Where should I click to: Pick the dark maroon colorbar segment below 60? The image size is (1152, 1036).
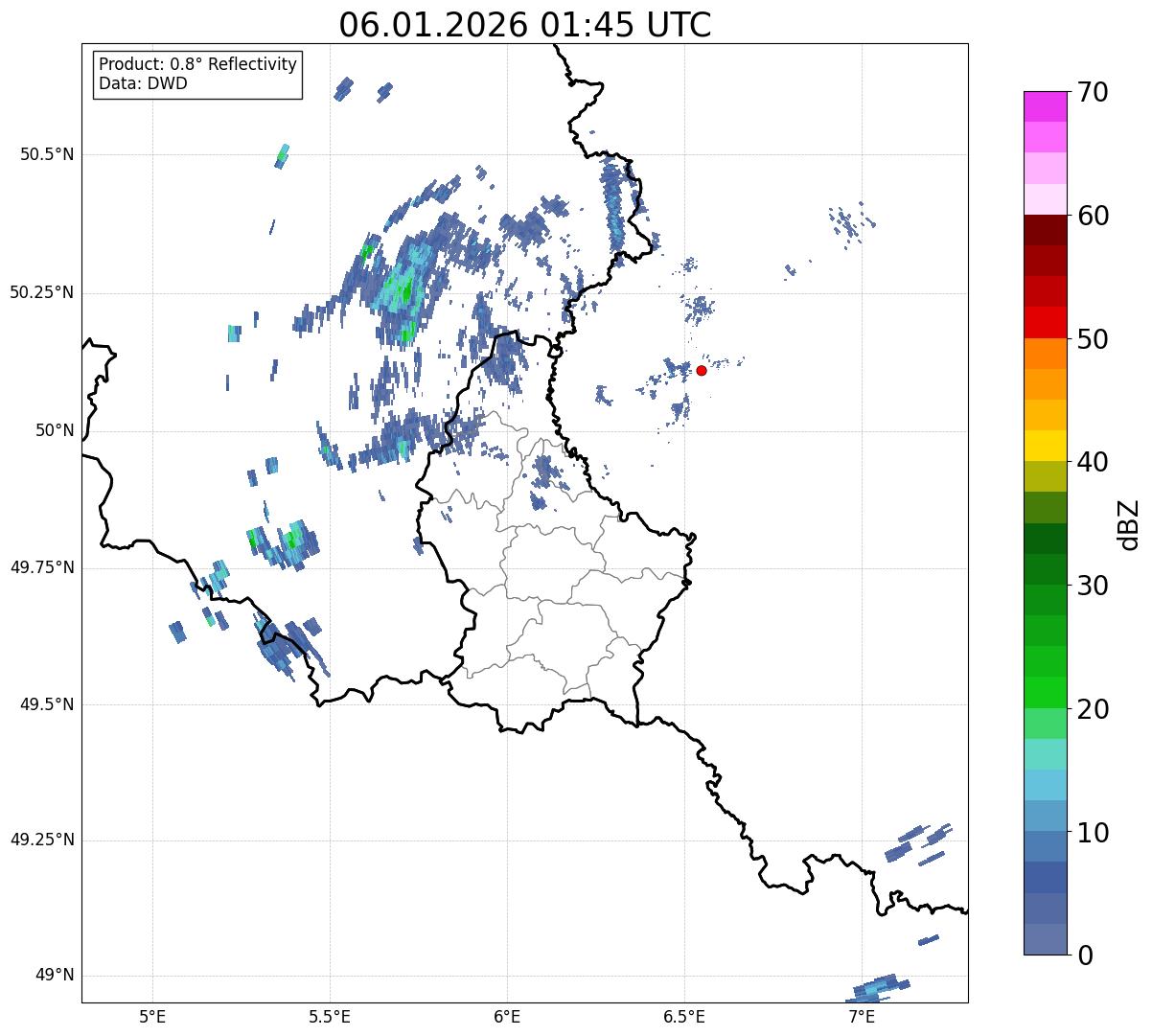(1045, 230)
